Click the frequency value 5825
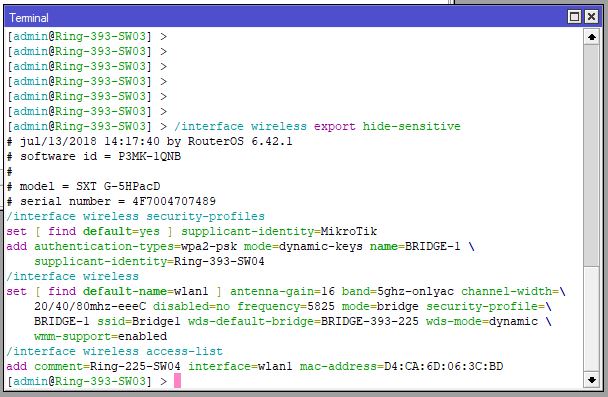Screen dimensions: 608x397 coord(321,306)
